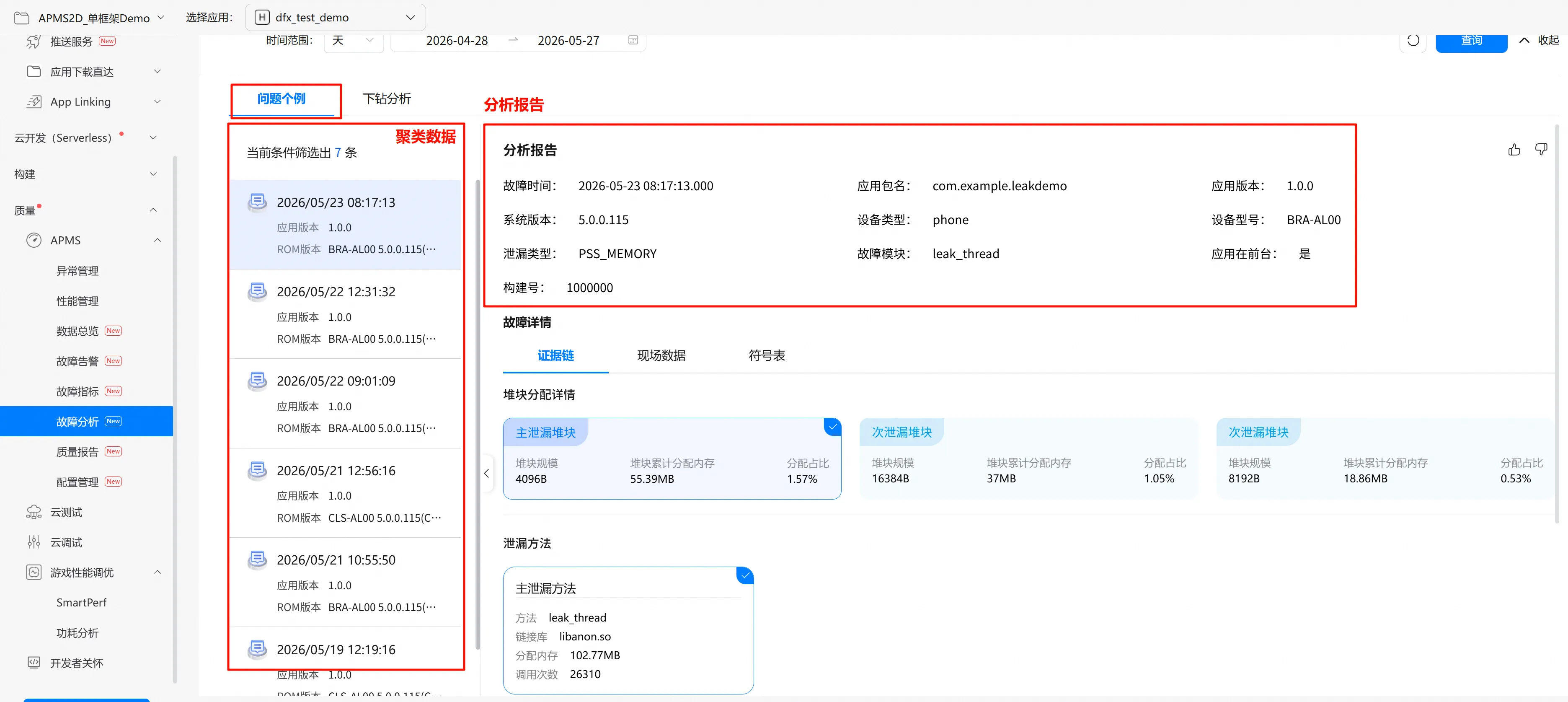1568x702 pixels.
Task: Open the calendar icon in date range
Action: [x=633, y=40]
